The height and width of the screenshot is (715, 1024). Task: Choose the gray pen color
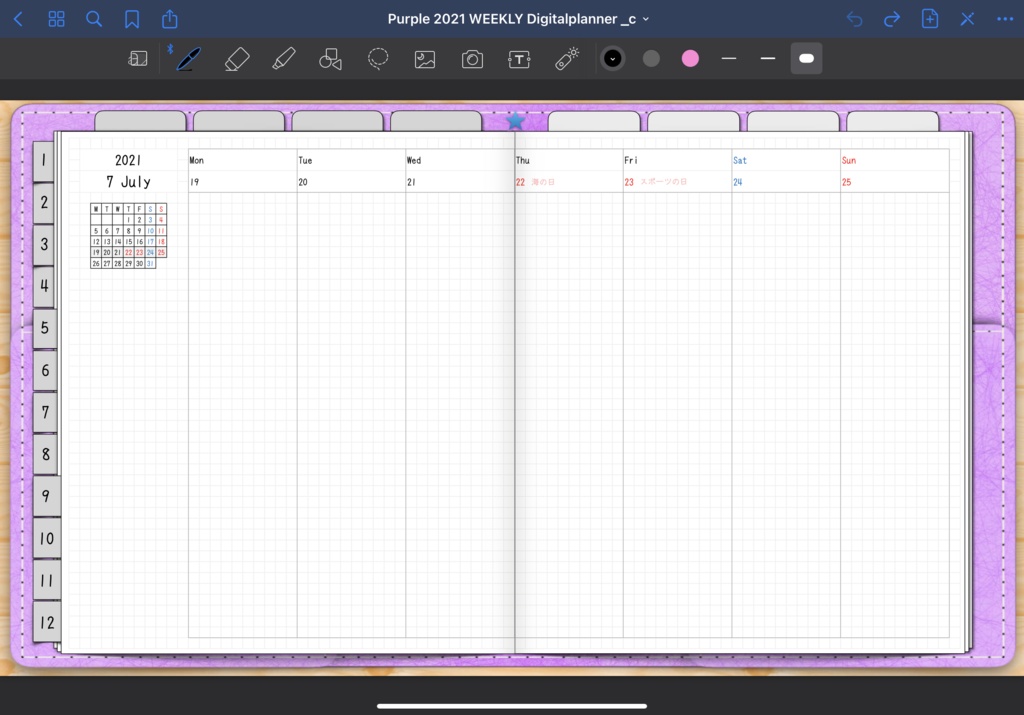(651, 59)
